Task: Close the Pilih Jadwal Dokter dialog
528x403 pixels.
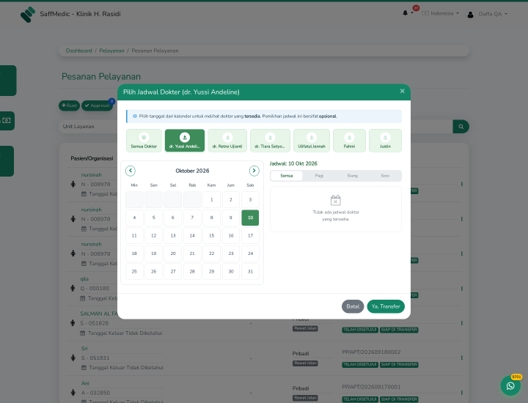Action: [x=402, y=91]
